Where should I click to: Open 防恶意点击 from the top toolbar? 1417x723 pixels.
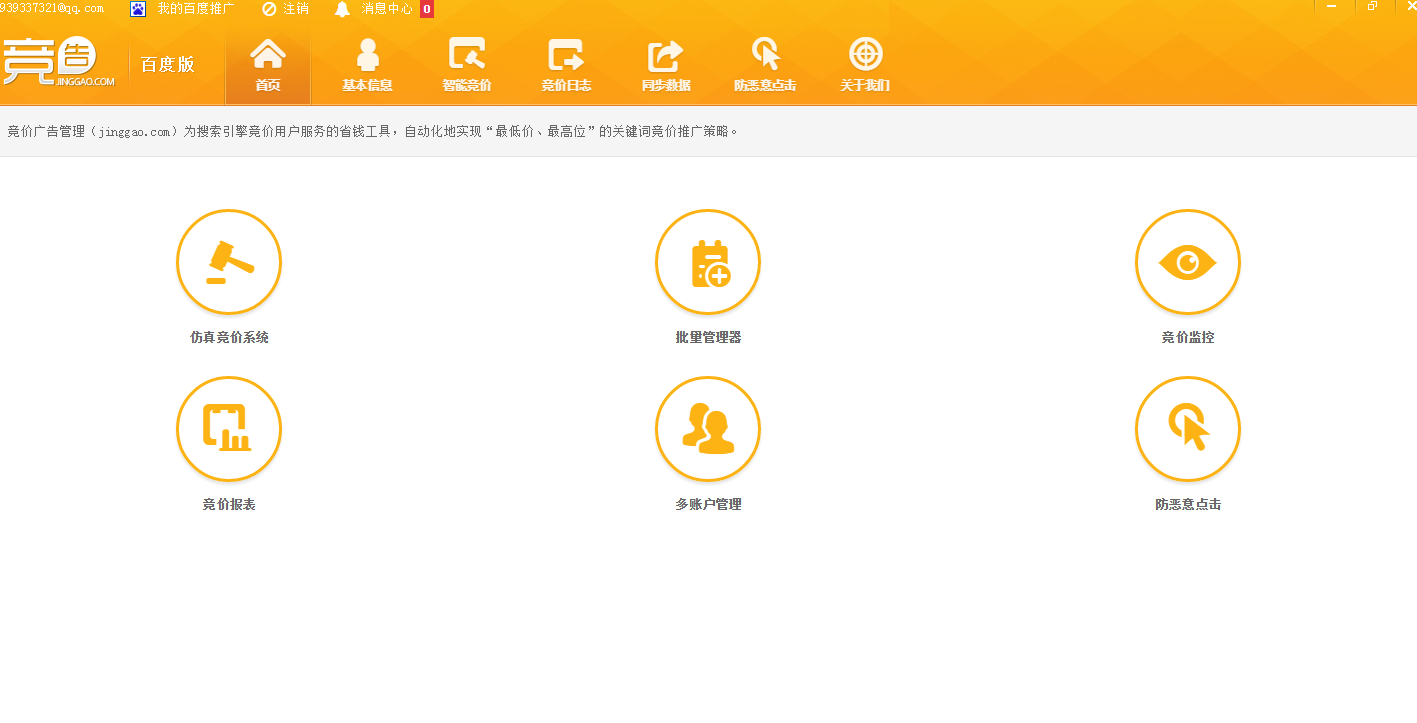(765, 63)
